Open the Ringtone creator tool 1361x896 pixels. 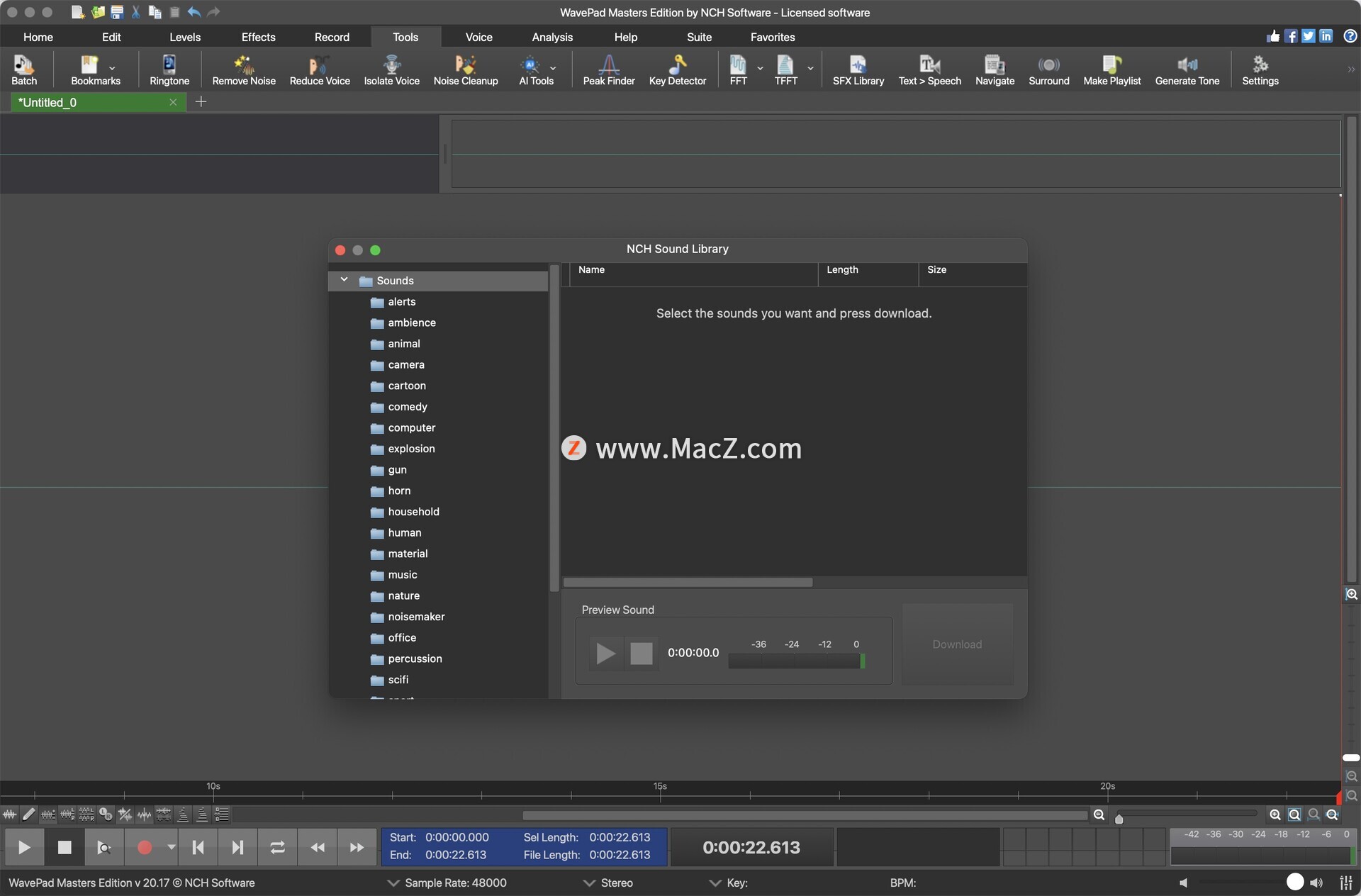tap(169, 70)
